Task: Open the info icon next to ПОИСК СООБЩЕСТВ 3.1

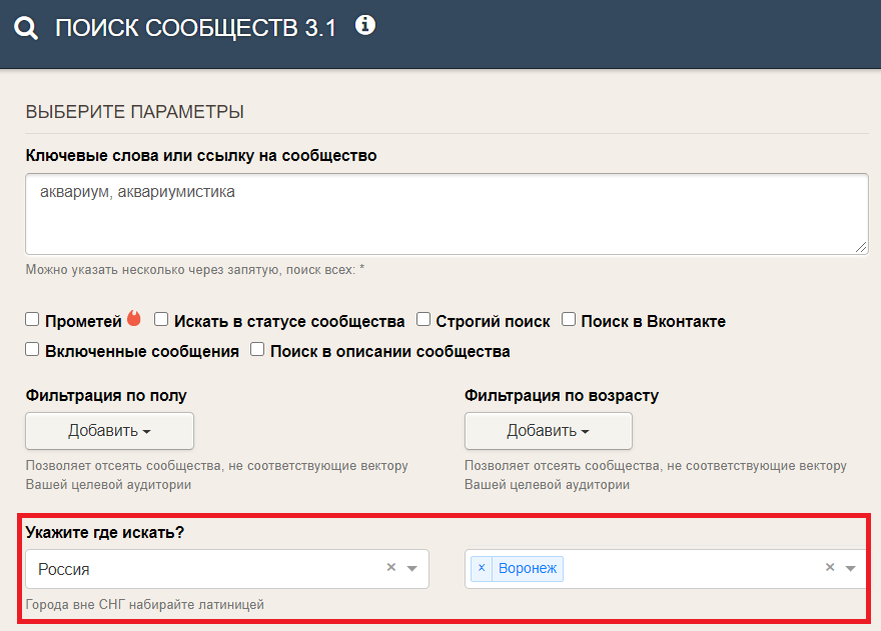Action: [x=366, y=25]
